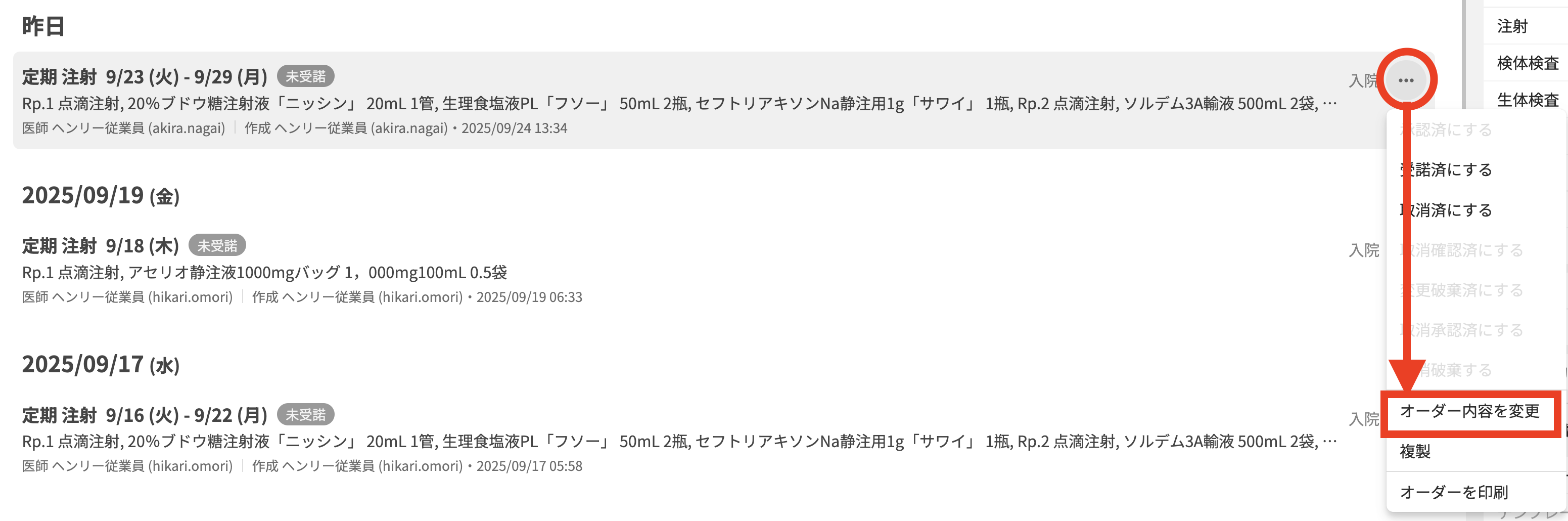This screenshot has height=521, width=1568.
Task: Click the greyed 変更破棄済にする entry
Action: (x=1467, y=290)
